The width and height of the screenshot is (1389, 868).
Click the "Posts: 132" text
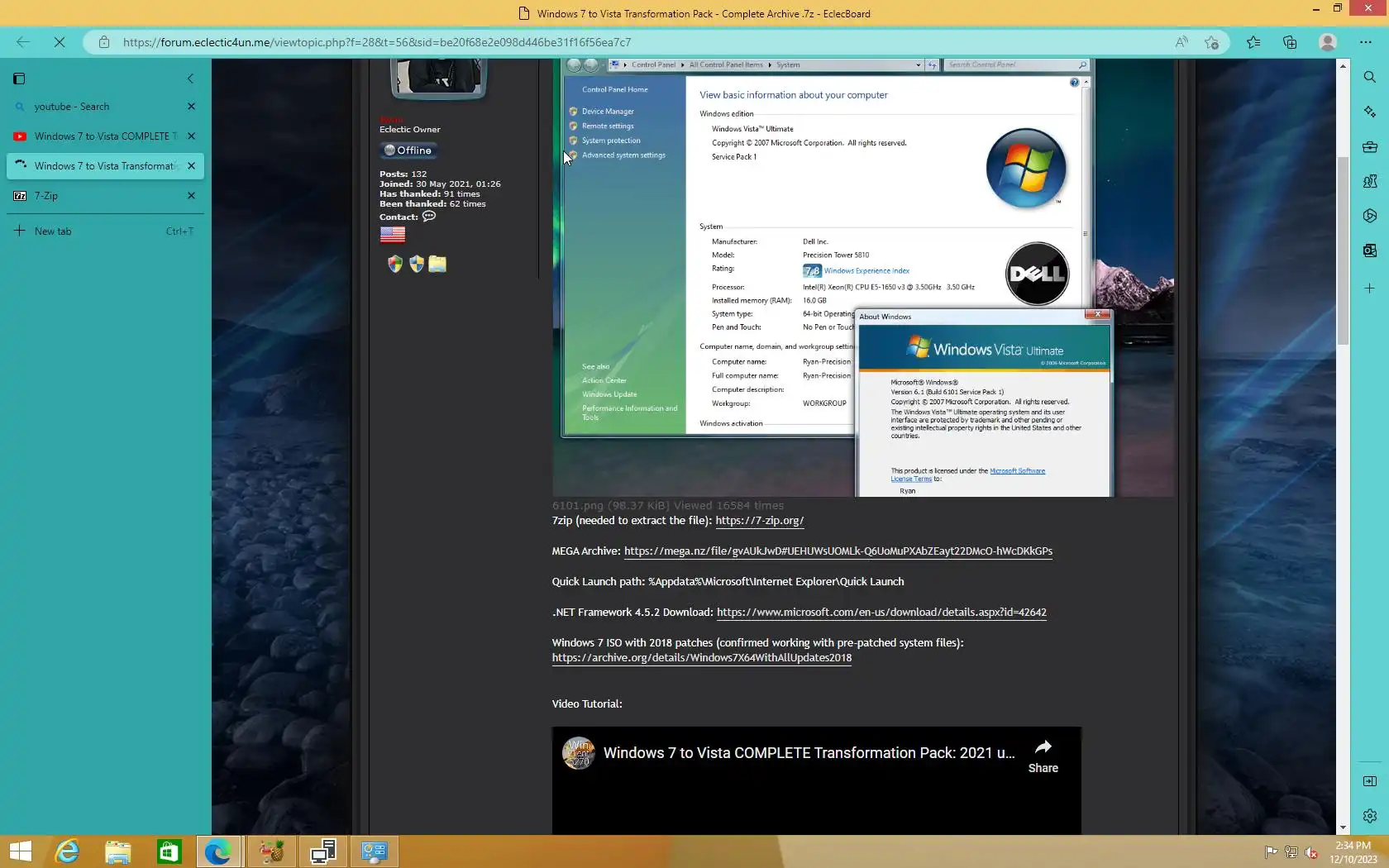(403, 174)
